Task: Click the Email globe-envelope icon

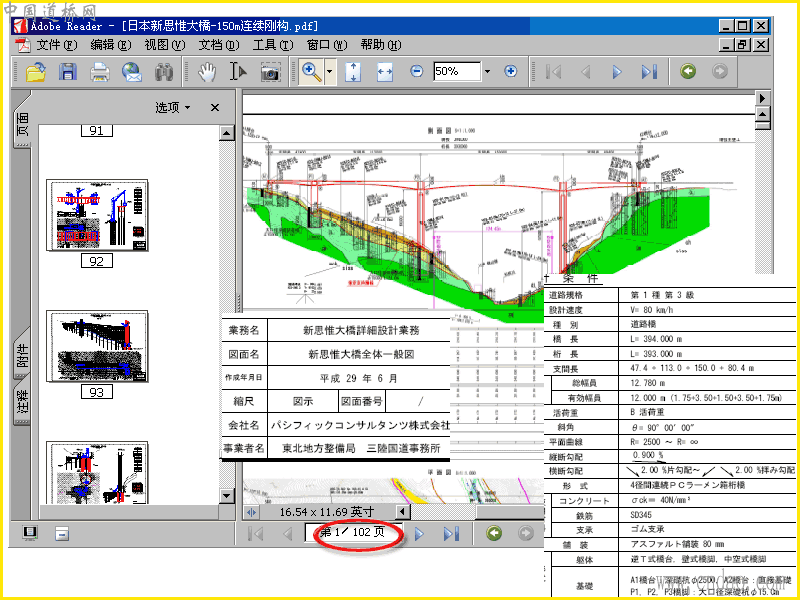Action: coord(132,72)
